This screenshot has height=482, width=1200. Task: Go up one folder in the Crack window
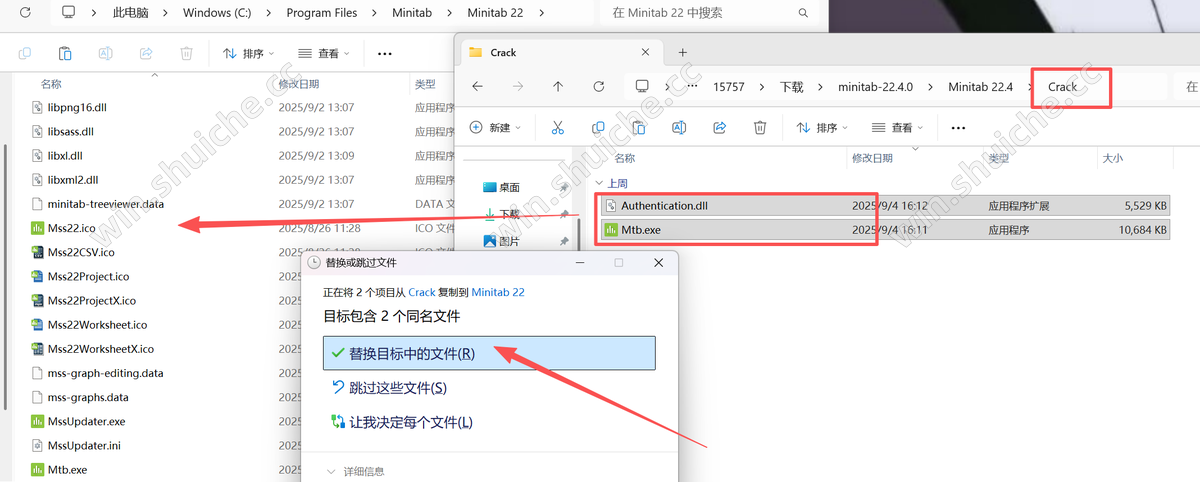click(x=558, y=87)
